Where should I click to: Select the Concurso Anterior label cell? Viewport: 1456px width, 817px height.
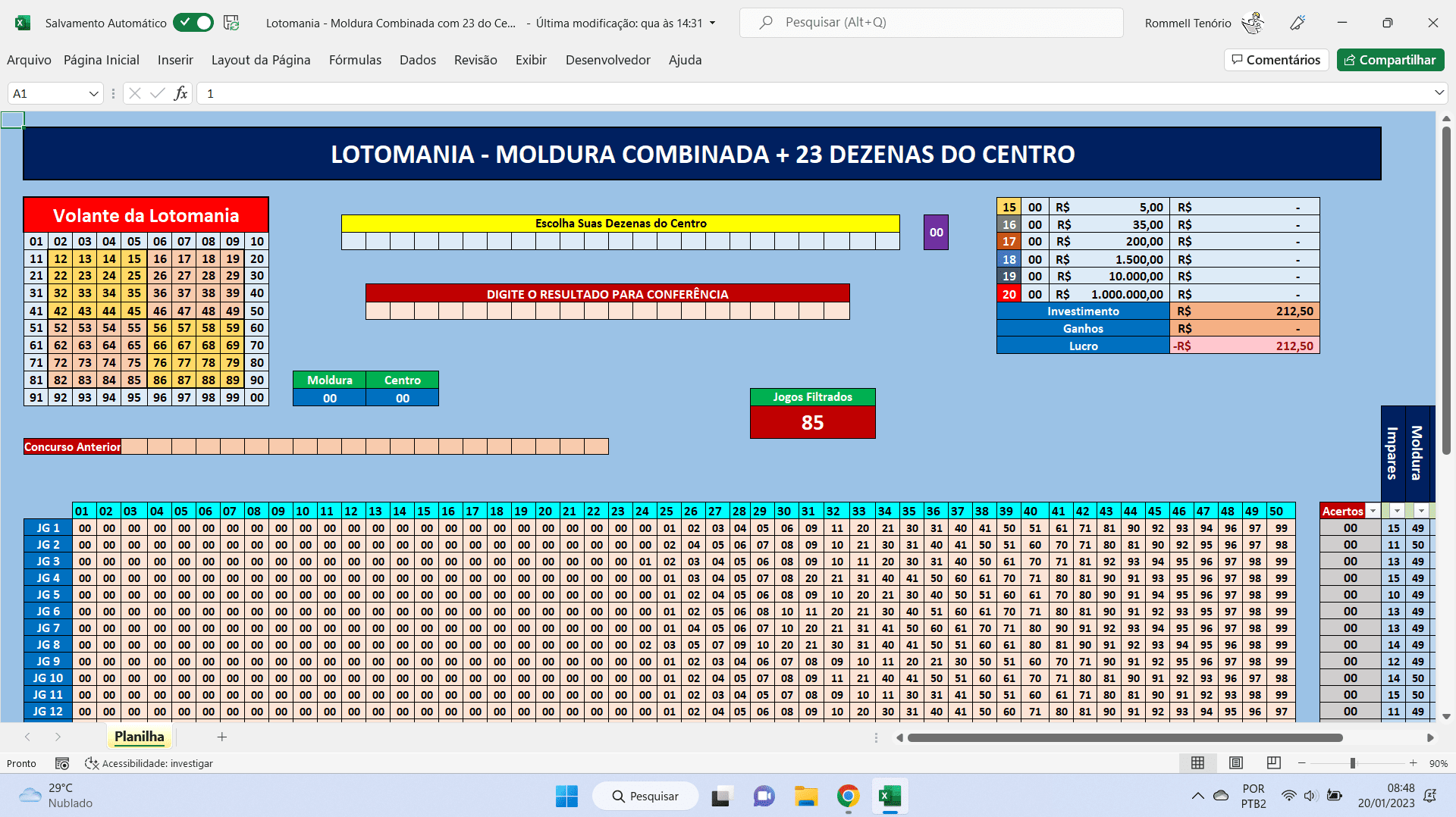tap(73, 446)
